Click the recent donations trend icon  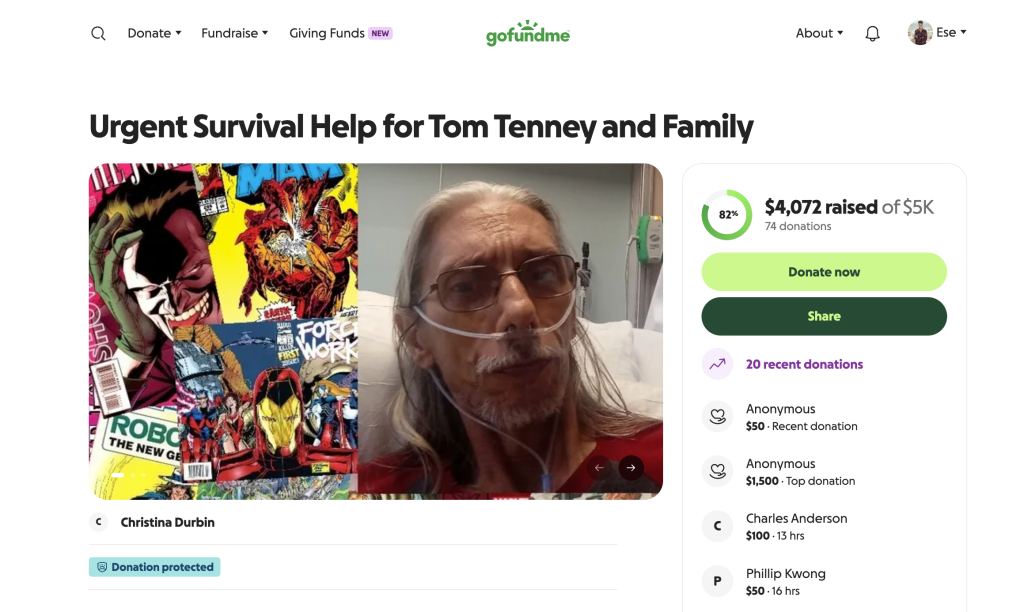point(717,364)
